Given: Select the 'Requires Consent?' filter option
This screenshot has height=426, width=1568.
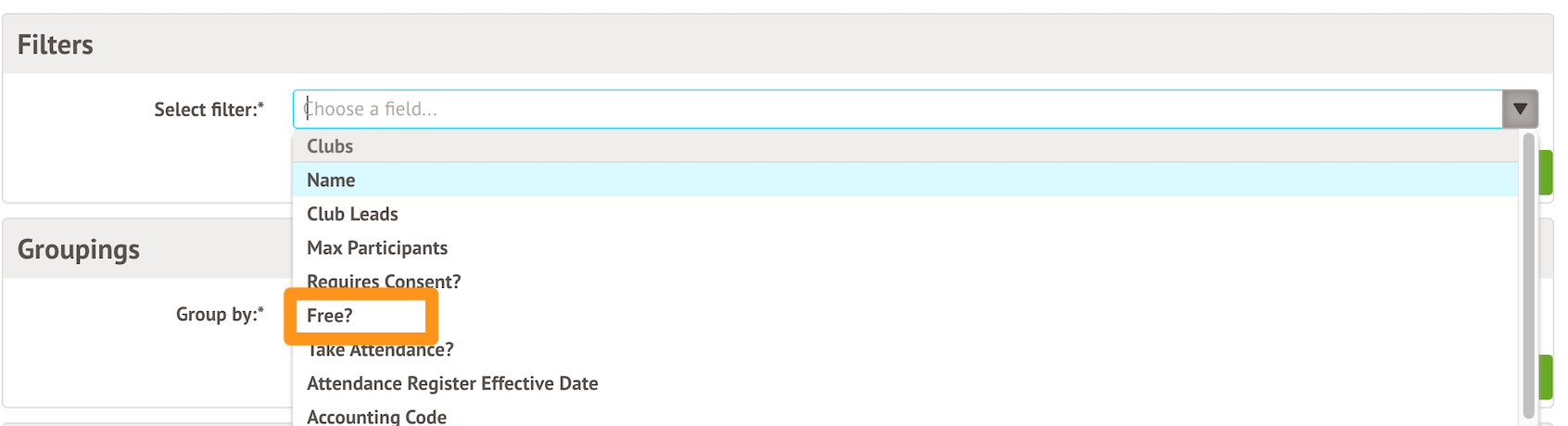Looking at the screenshot, I should 384,281.
